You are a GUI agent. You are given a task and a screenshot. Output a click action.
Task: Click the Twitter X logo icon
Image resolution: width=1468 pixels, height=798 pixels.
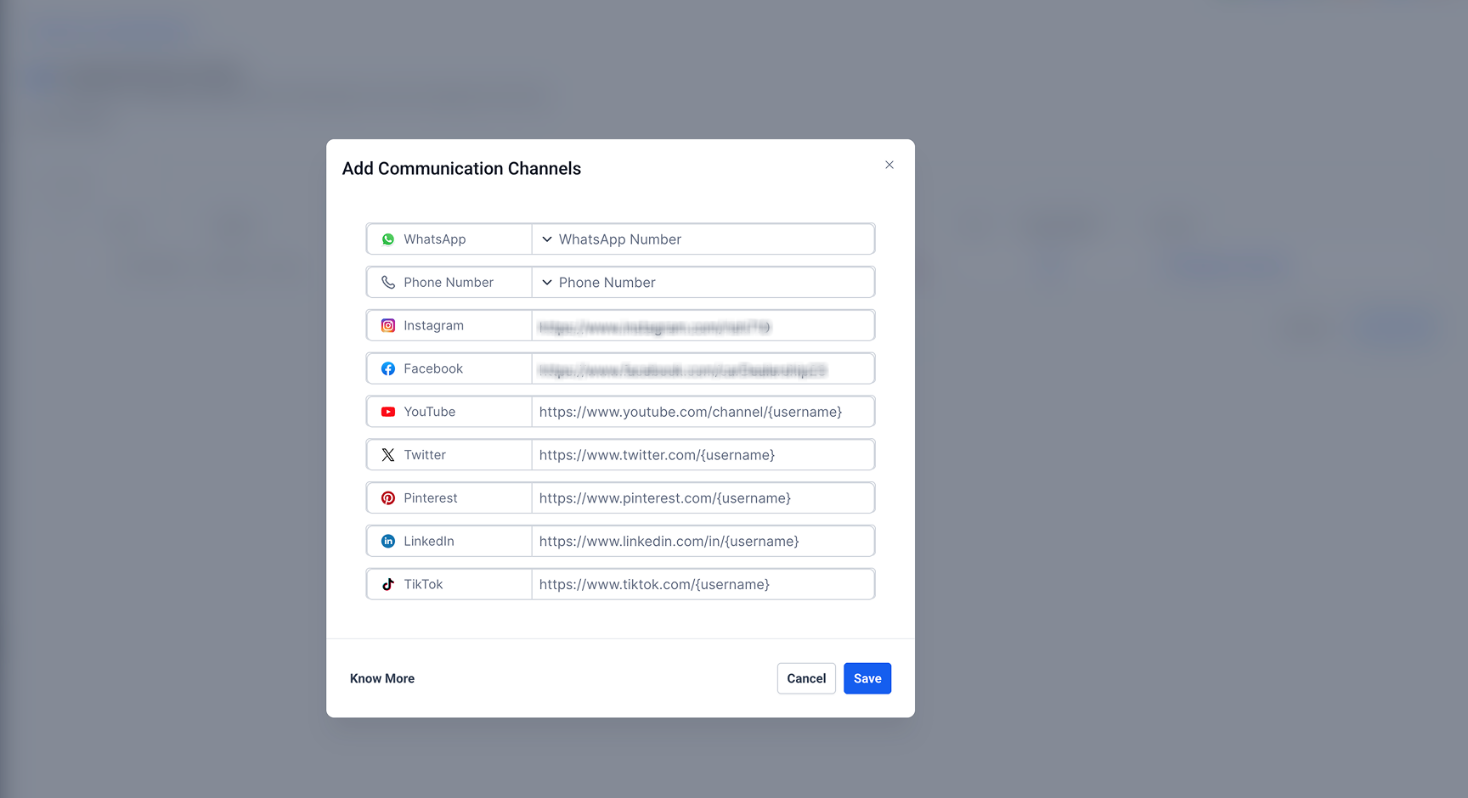[388, 454]
